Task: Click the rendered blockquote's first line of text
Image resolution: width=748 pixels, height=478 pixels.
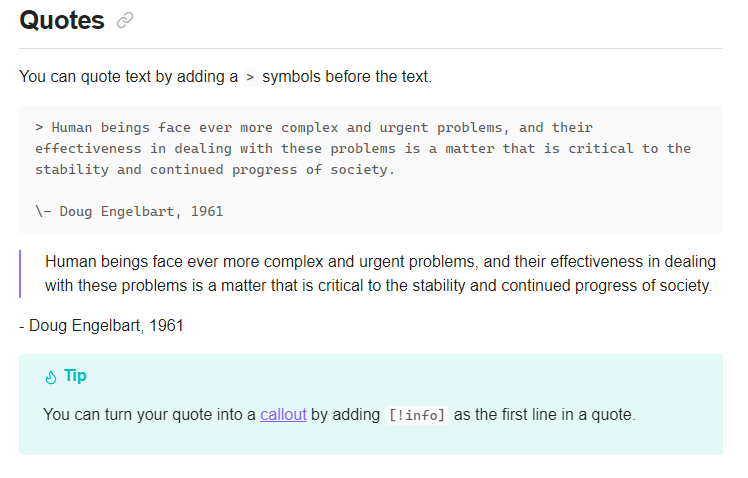Action: (x=380, y=262)
